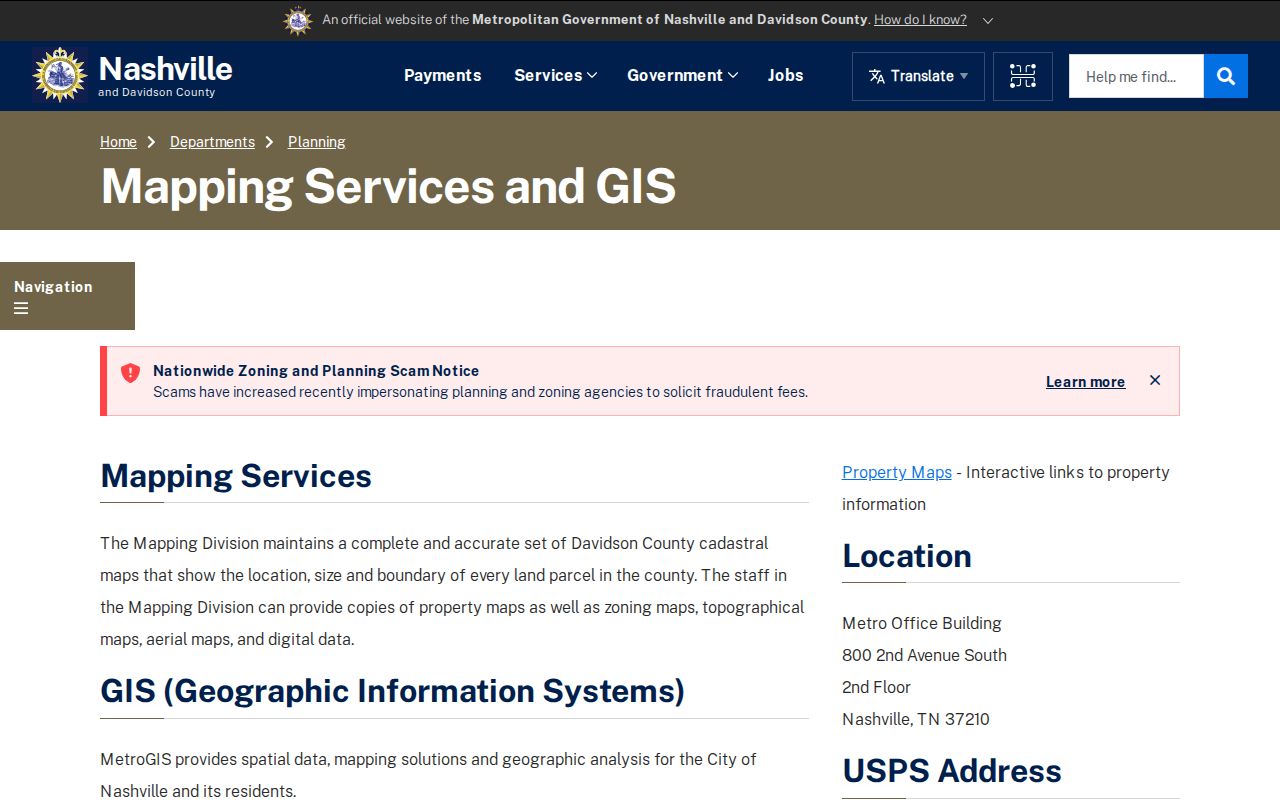Click Learn more on the scam notice
Screen dimensions: 1280x800
tap(1085, 382)
